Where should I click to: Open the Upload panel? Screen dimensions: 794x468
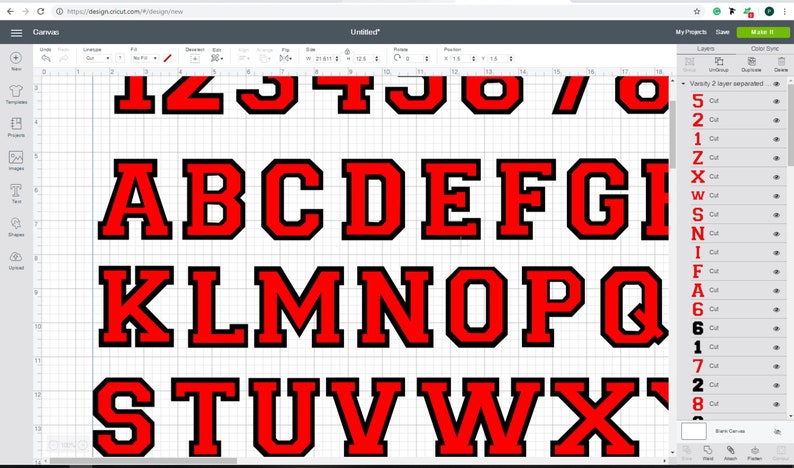16,260
